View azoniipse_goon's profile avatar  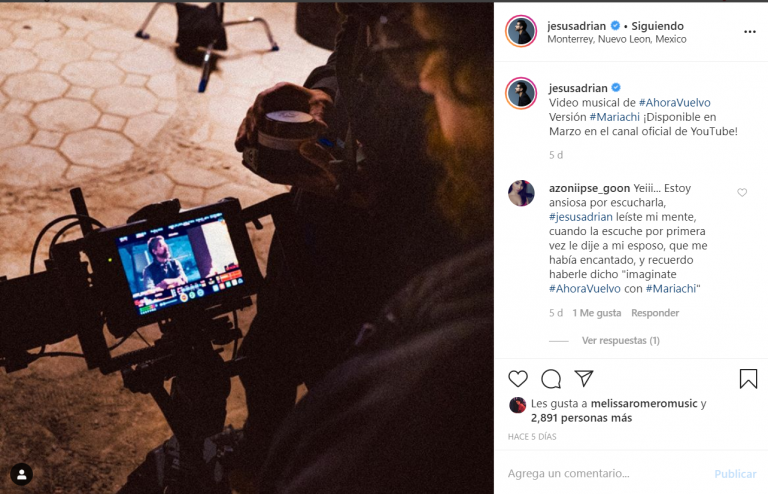click(521, 193)
